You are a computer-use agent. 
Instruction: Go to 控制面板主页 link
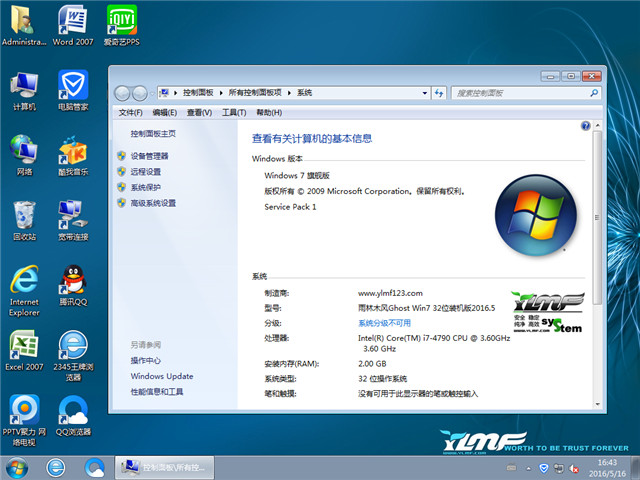click(x=153, y=134)
